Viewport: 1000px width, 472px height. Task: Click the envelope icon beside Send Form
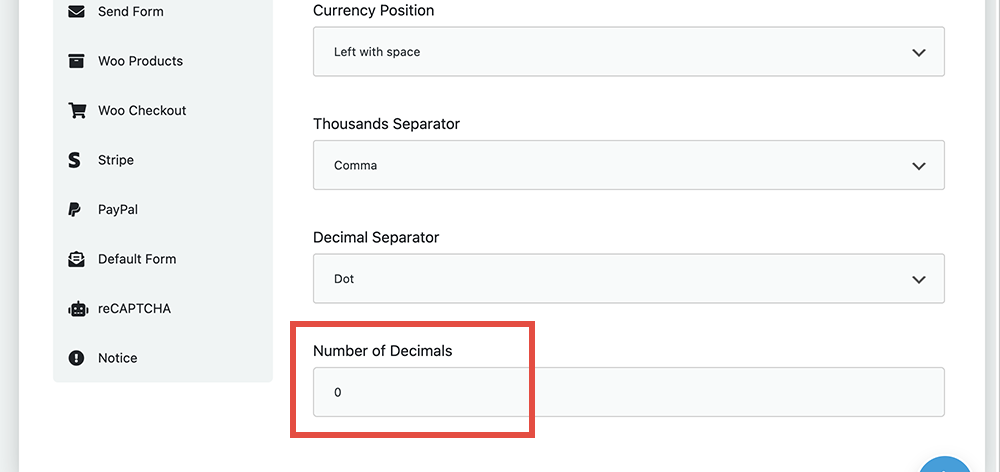76,11
